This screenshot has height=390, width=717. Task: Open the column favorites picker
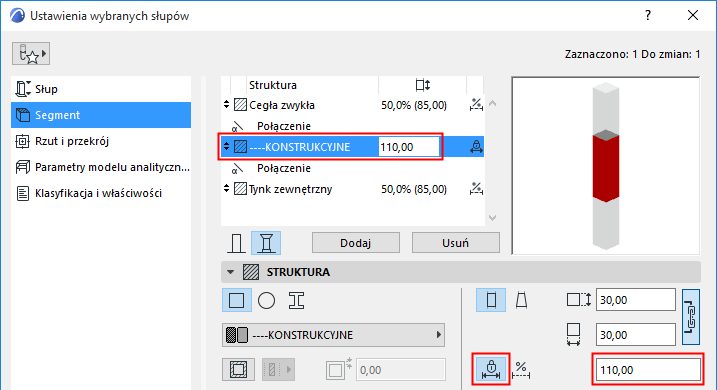pyautogui.click(x=31, y=54)
